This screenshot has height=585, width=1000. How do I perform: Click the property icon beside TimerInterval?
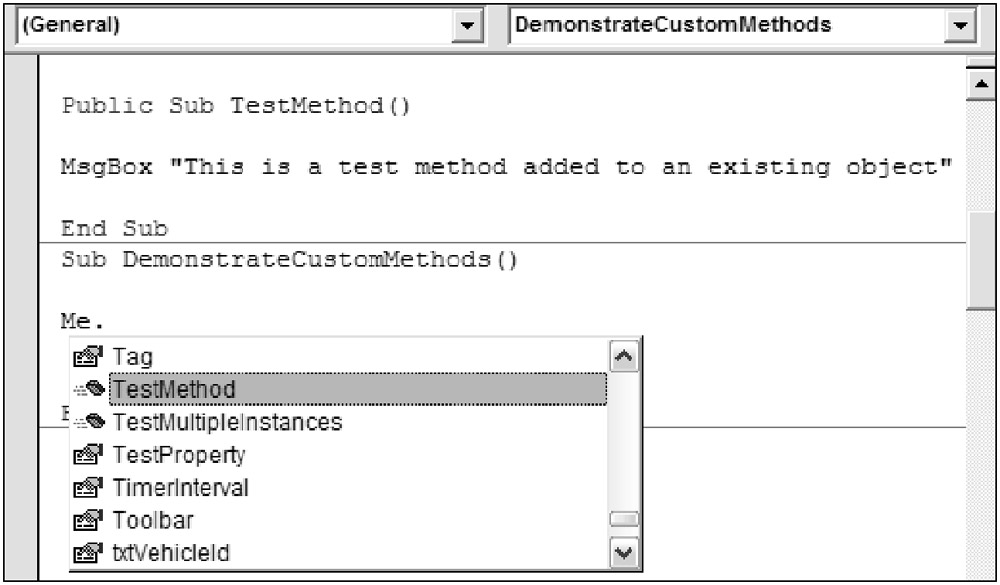(89, 489)
